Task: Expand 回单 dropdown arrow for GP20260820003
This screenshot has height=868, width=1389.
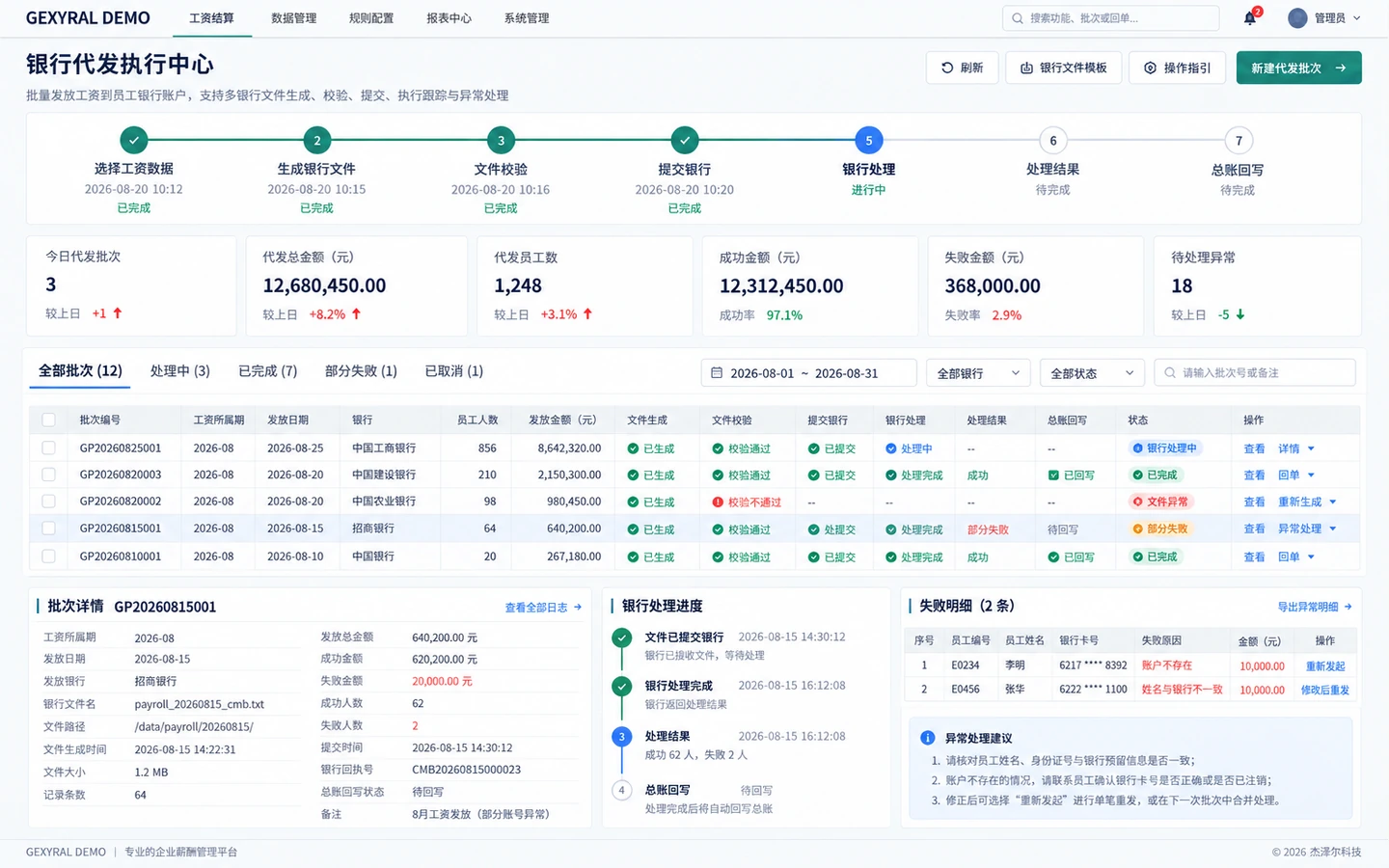Action: (1311, 475)
